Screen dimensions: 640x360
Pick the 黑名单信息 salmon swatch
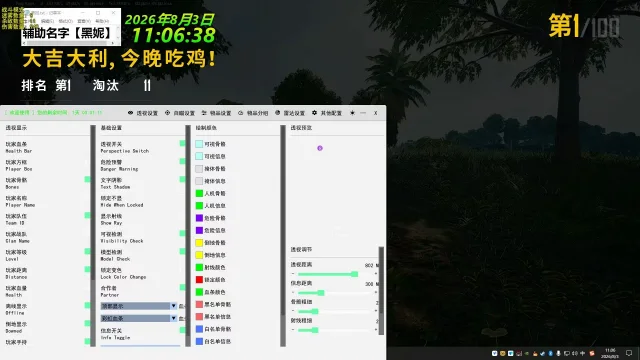(x=199, y=316)
